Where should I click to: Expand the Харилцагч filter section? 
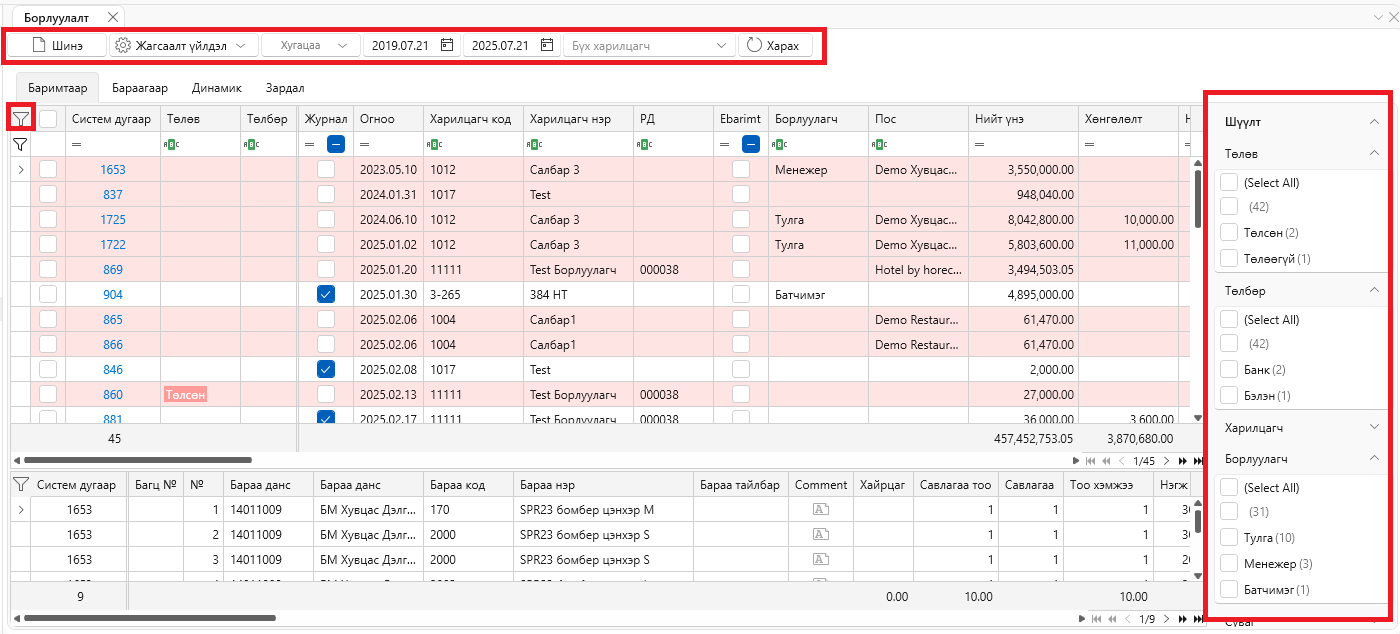[1374, 427]
